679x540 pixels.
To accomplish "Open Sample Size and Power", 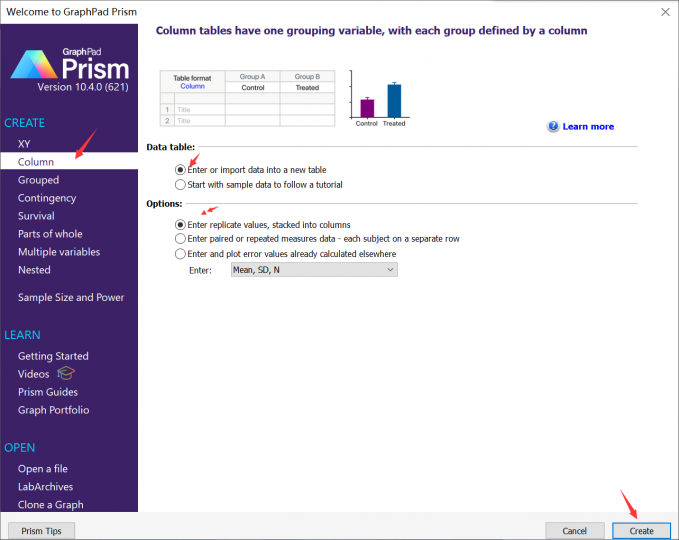I will [x=71, y=297].
